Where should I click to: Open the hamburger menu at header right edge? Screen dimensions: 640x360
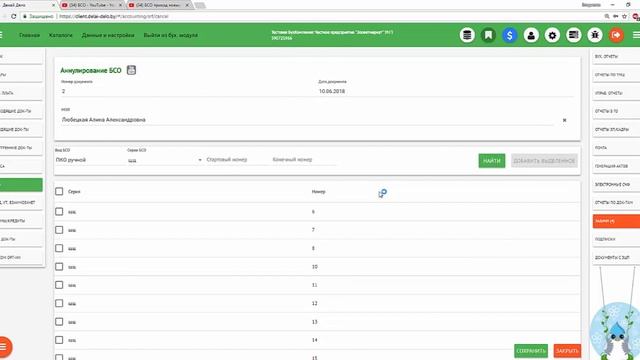tap(636, 35)
